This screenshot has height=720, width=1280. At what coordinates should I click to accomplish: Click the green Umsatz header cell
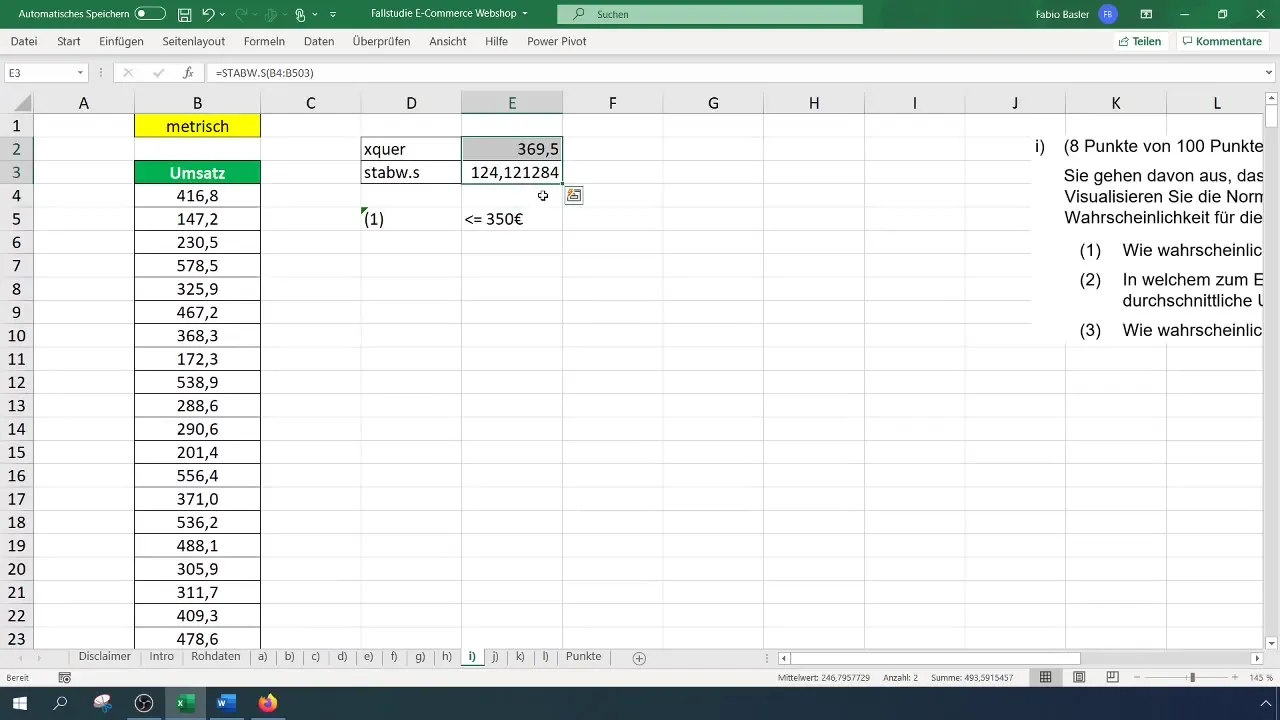pyautogui.click(x=197, y=173)
